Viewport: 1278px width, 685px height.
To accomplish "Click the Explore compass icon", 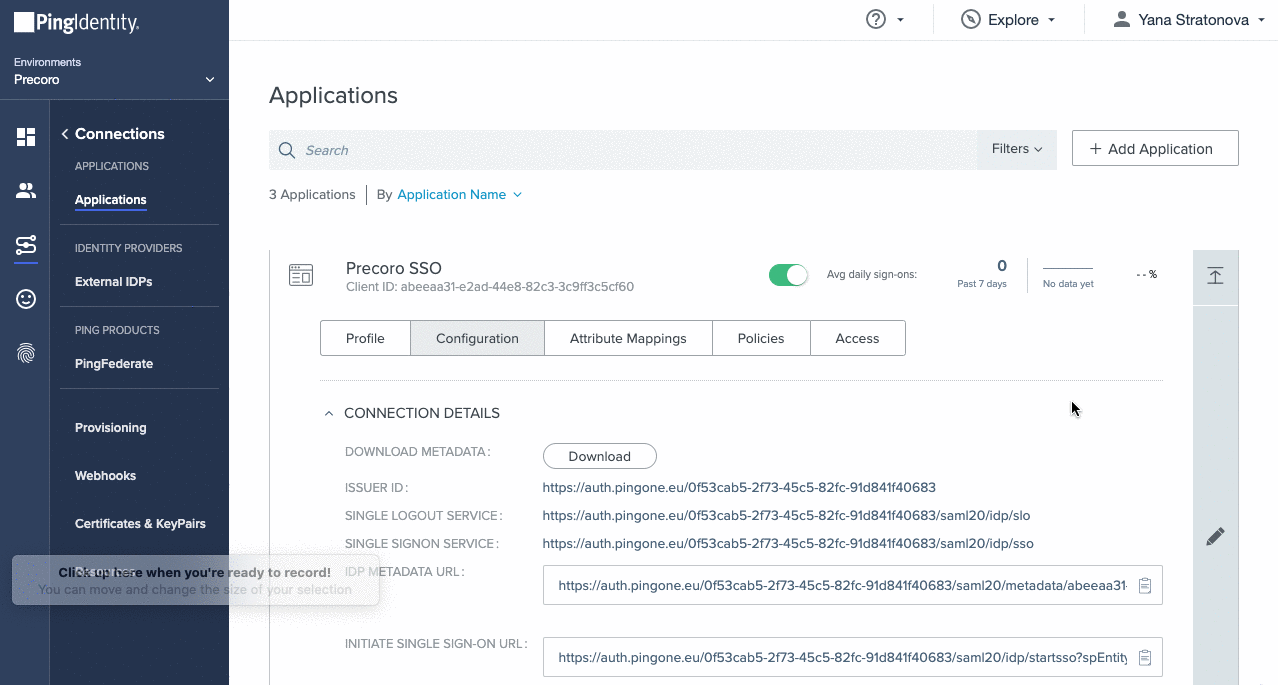I will (970, 20).
